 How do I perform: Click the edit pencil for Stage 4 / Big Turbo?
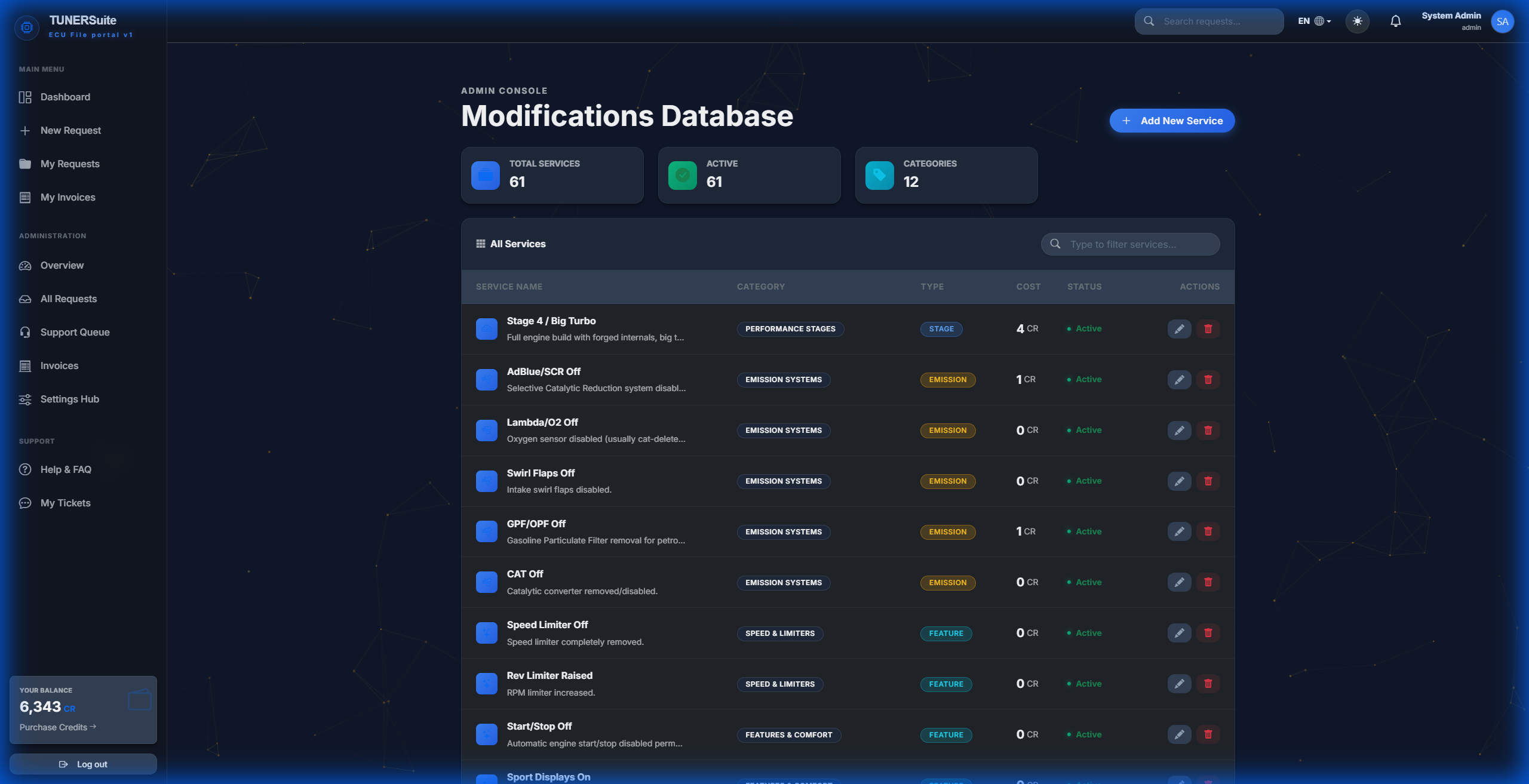(x=1179, y=329)
